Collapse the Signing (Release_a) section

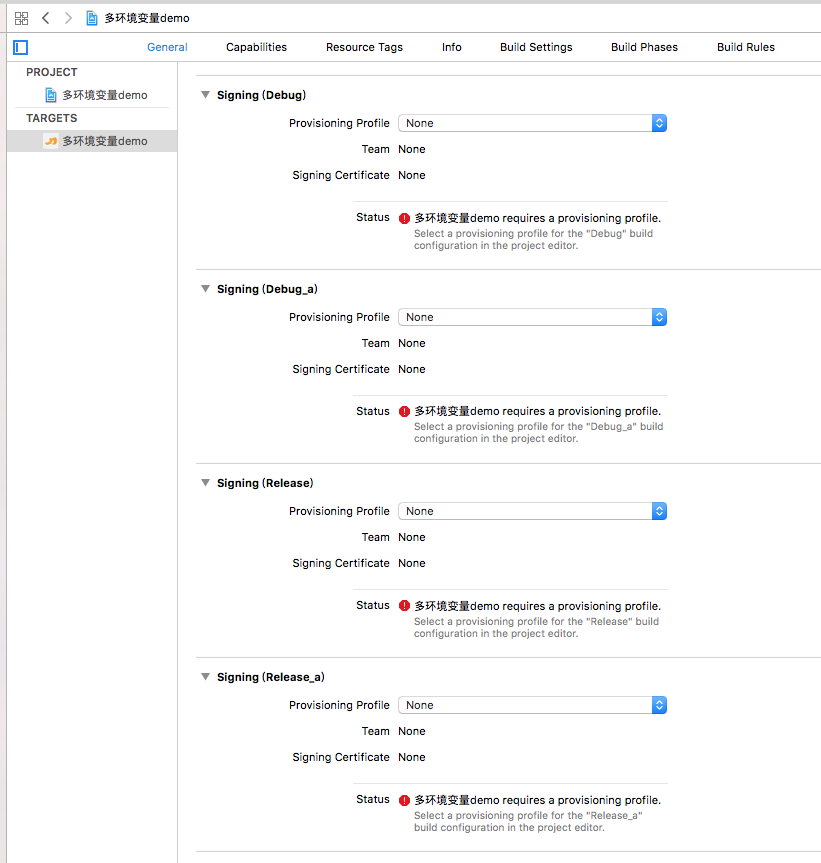pos(205,677)
